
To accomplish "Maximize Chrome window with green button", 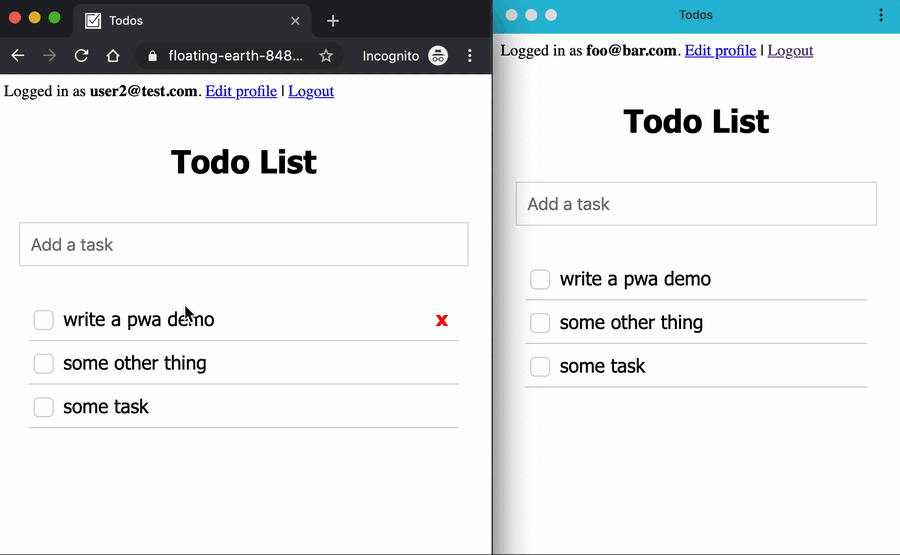I will [55, 18].
